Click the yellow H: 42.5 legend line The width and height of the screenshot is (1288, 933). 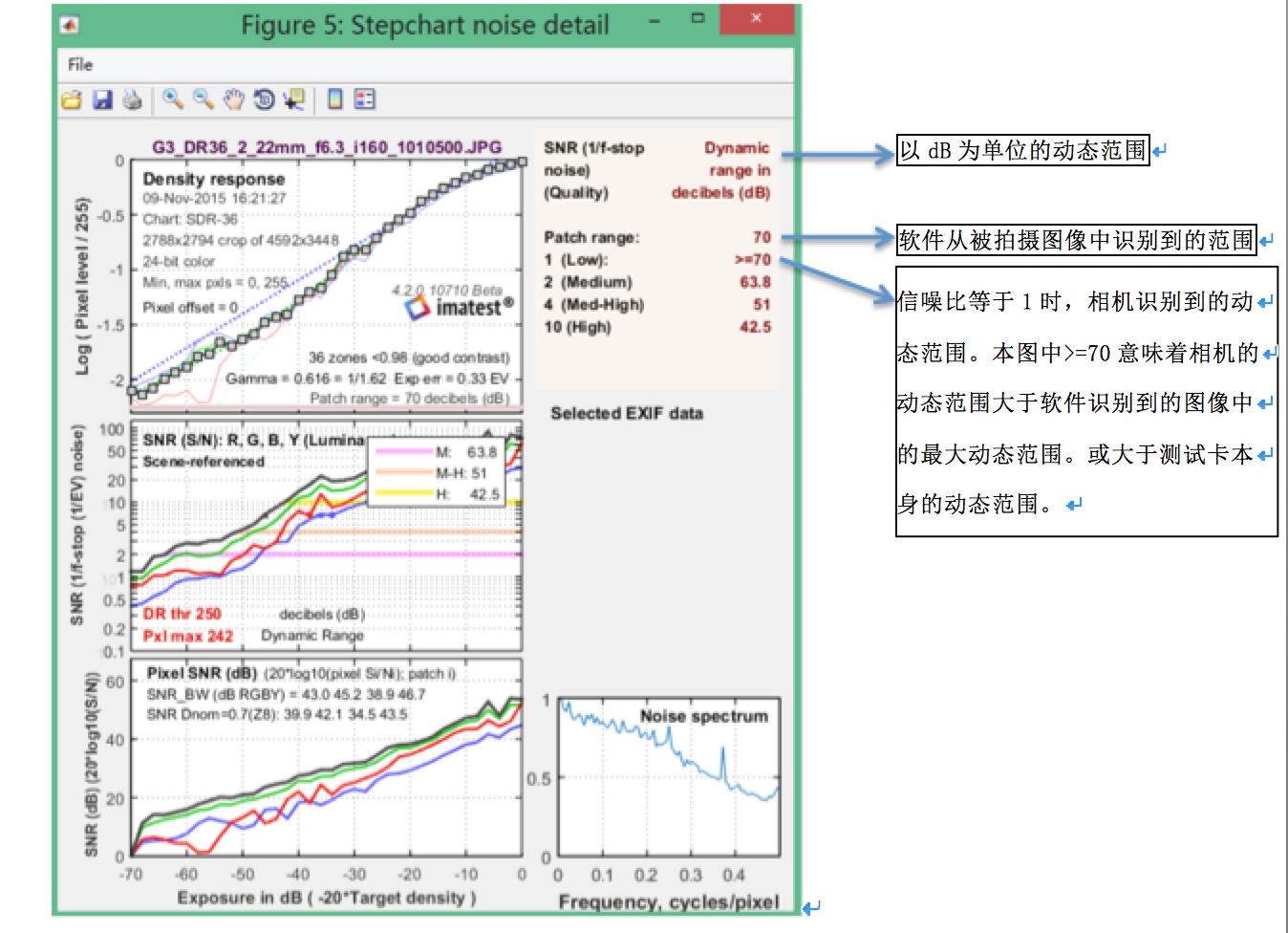[404, 494]
